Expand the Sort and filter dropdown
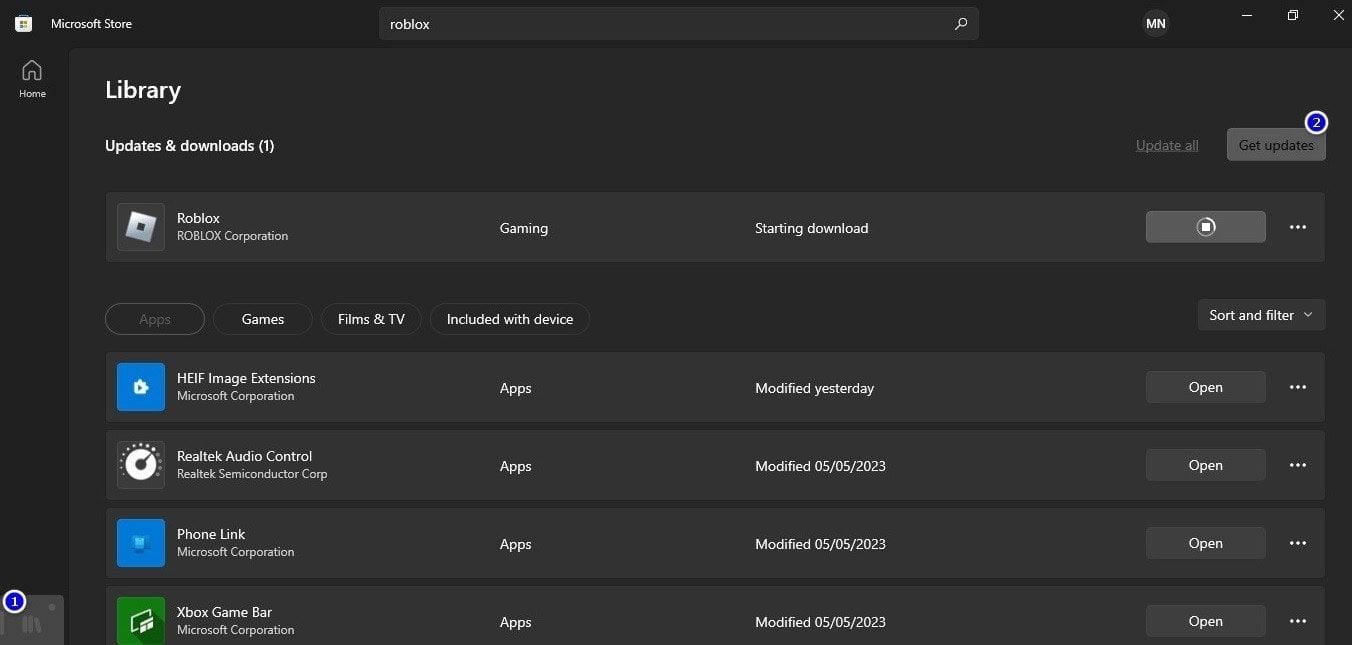The image size is (1352, 645). click(1261, 315)
